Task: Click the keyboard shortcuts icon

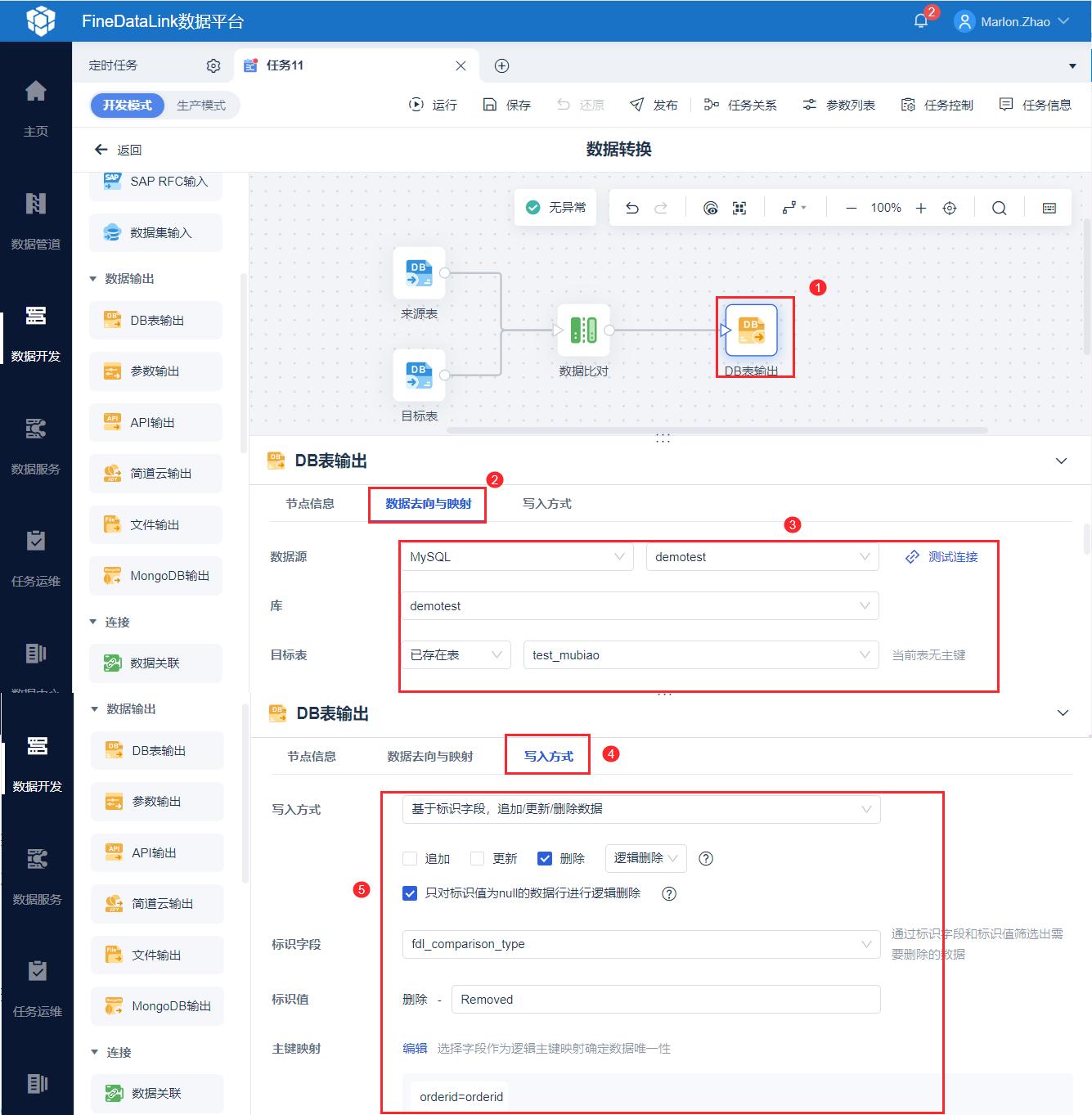Action: pos(1049,208)
